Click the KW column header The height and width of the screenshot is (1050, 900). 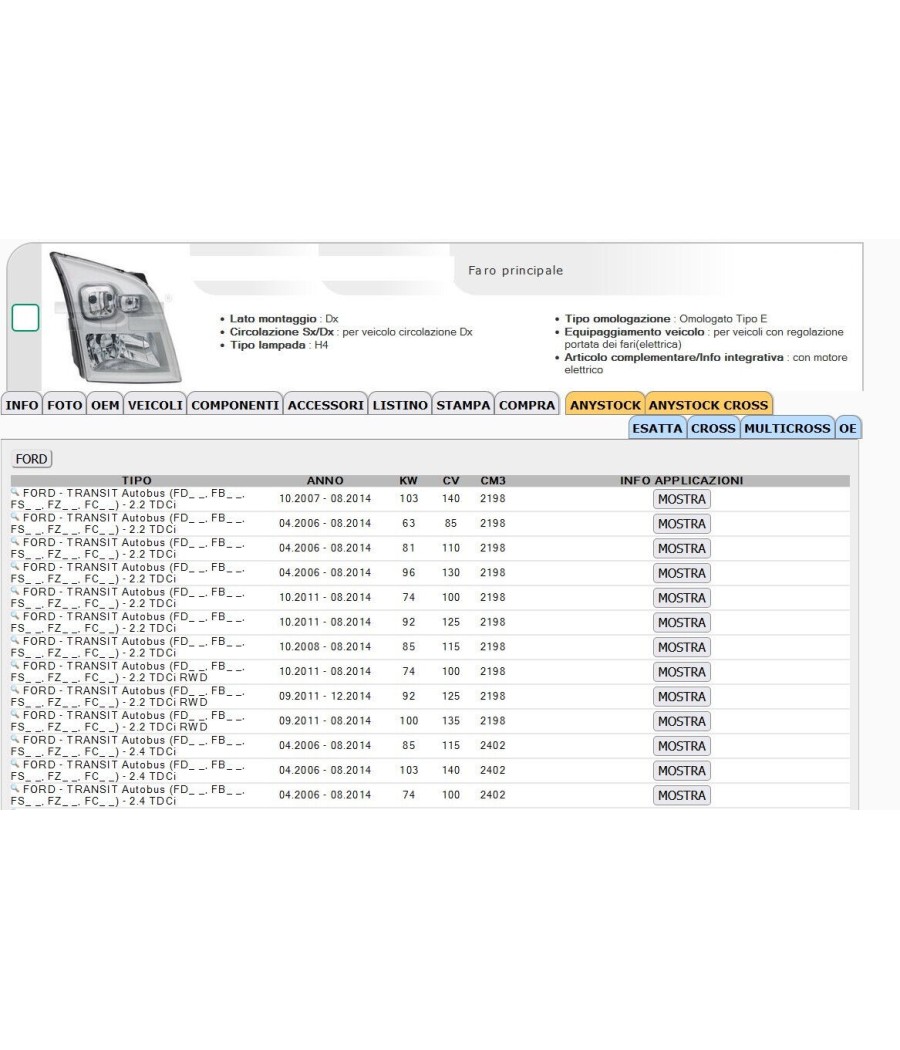pyautogui.click(x=408, y=481)
